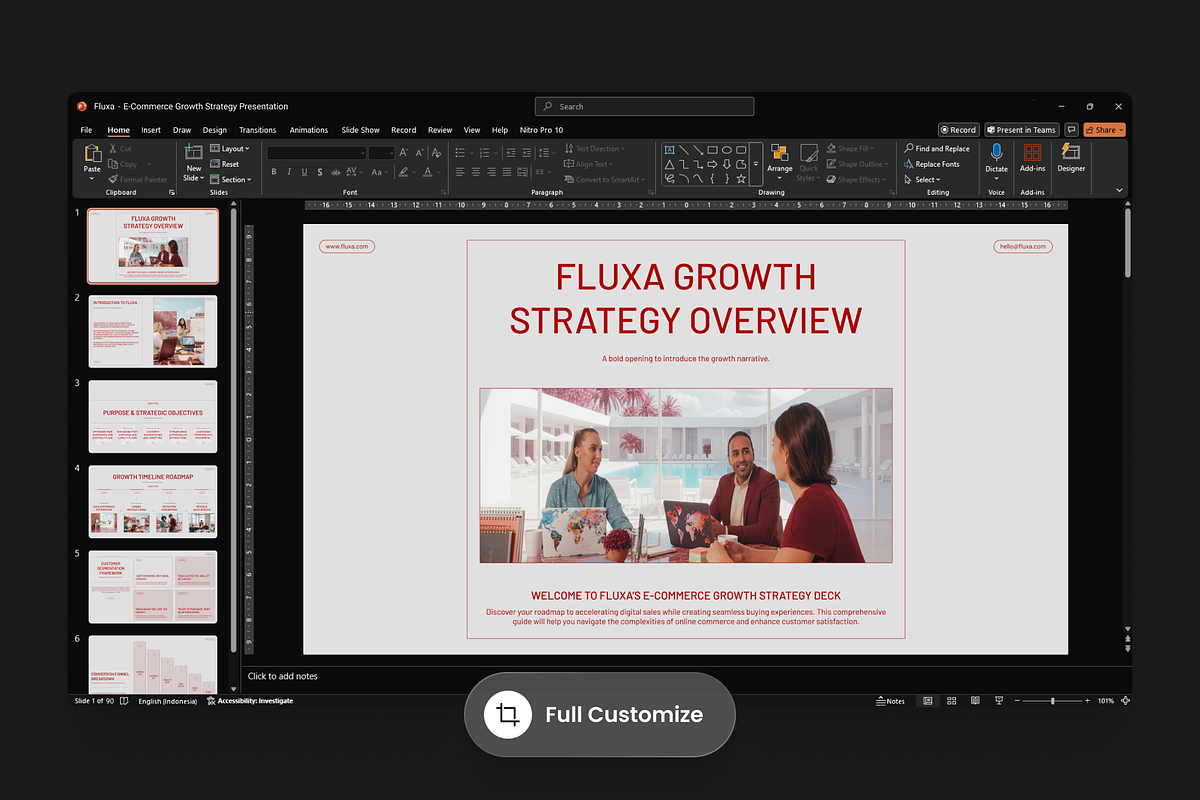This screenshot has height=800, width=1200.
Task: Switch to Slide Sorter view icon
Action: click(951, 701)
